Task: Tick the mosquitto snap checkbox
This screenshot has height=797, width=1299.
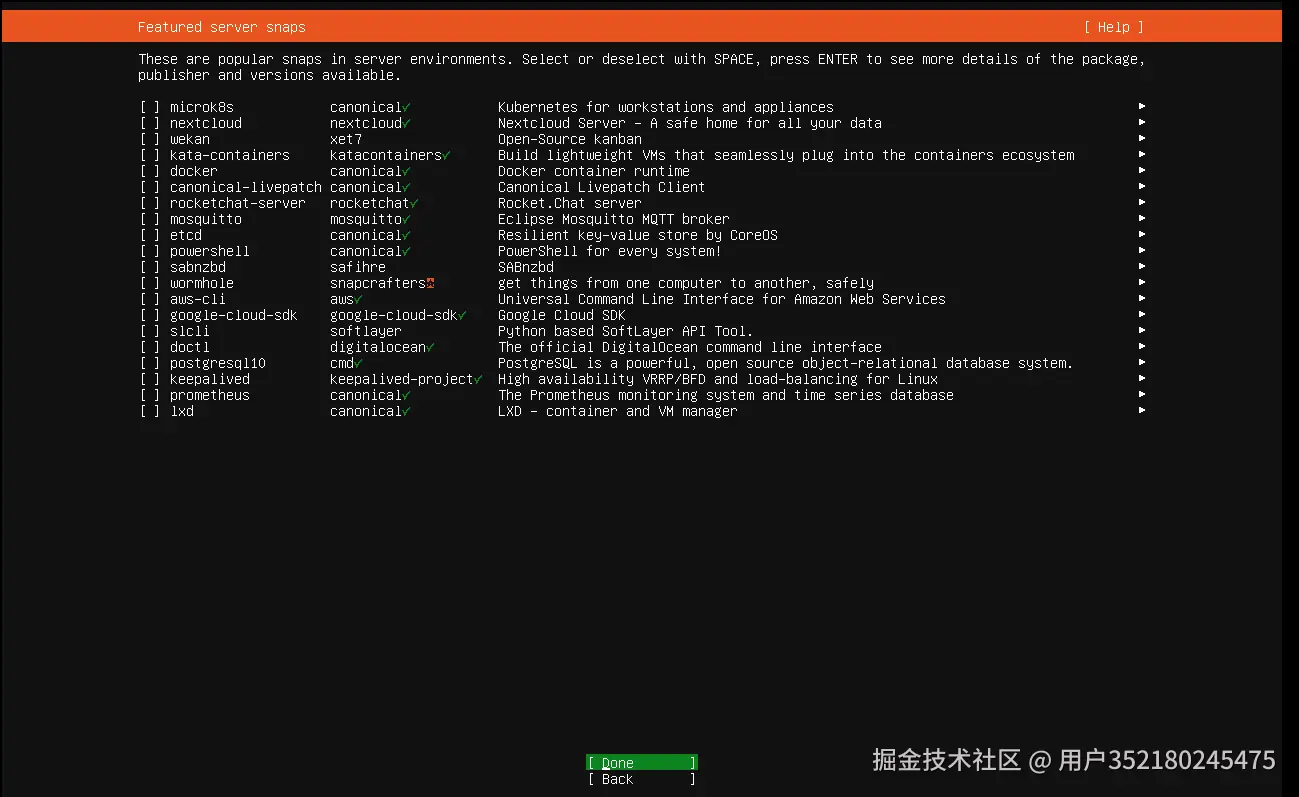Action: tap(150, 219)
